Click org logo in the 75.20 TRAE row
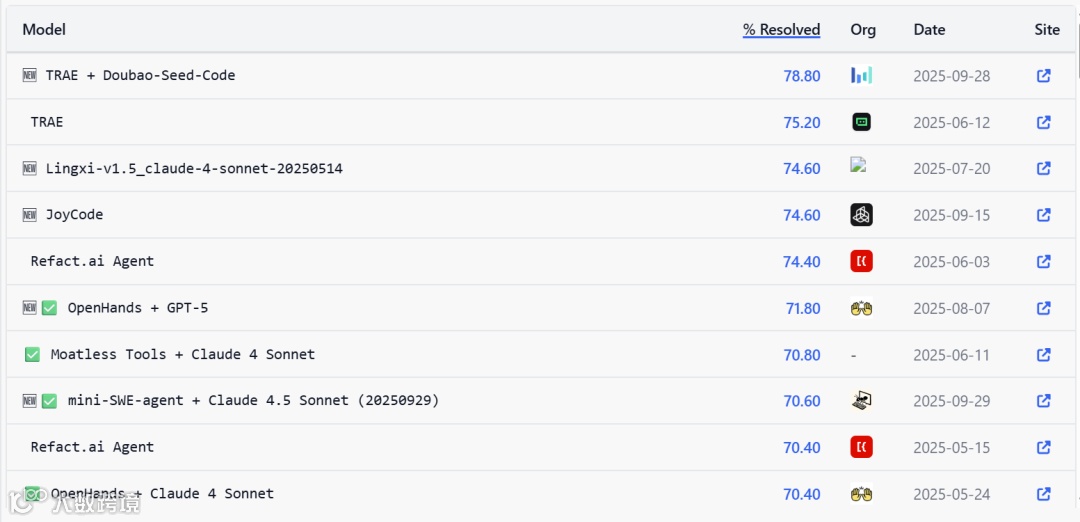The height and width of the screenshot is (522, 1080). [x=862, y=122]
